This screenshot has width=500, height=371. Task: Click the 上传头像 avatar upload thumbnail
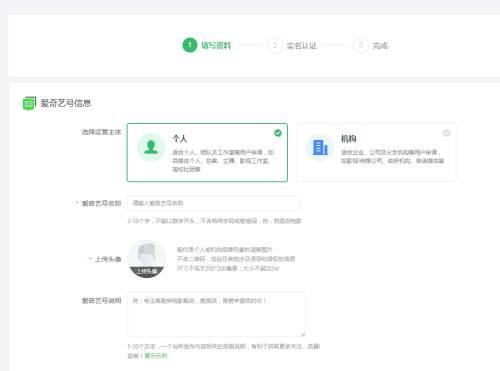[147, 259]
